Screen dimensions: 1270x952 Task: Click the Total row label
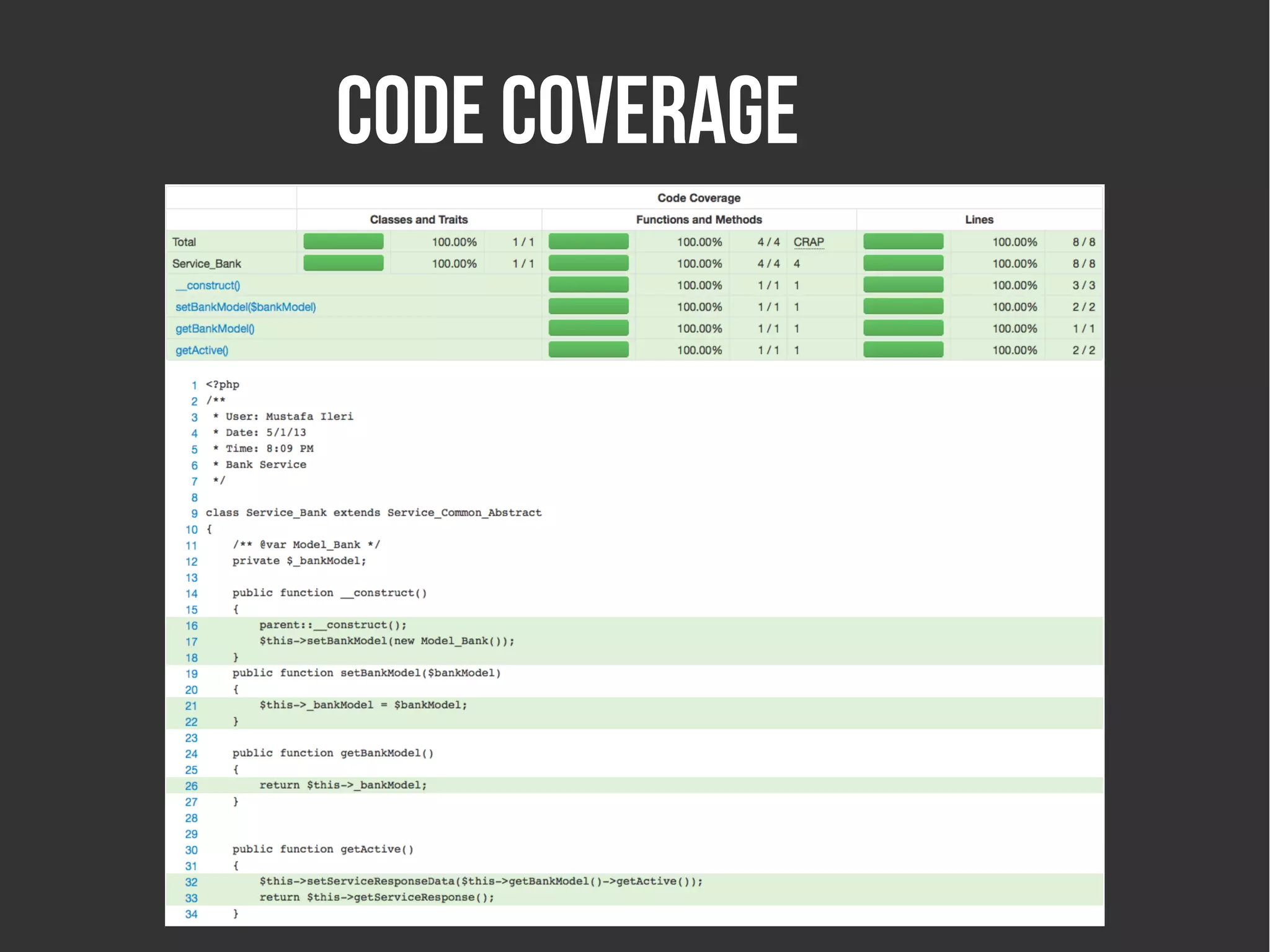(x=184, y=242)
